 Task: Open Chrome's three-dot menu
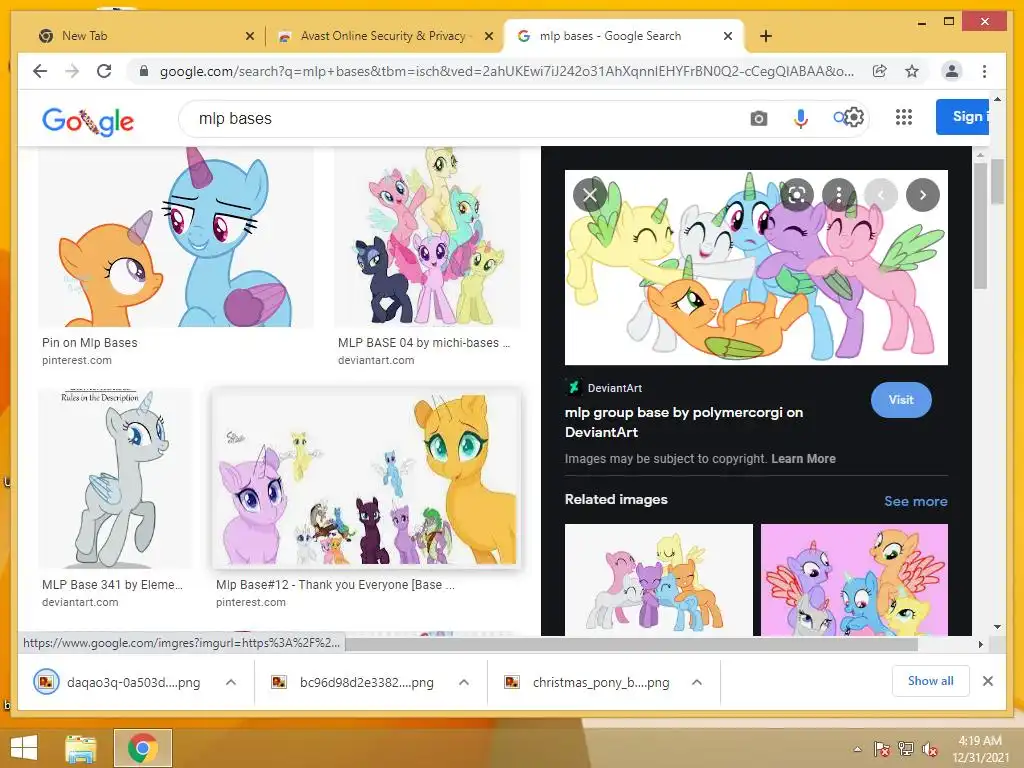pos(984,71)
